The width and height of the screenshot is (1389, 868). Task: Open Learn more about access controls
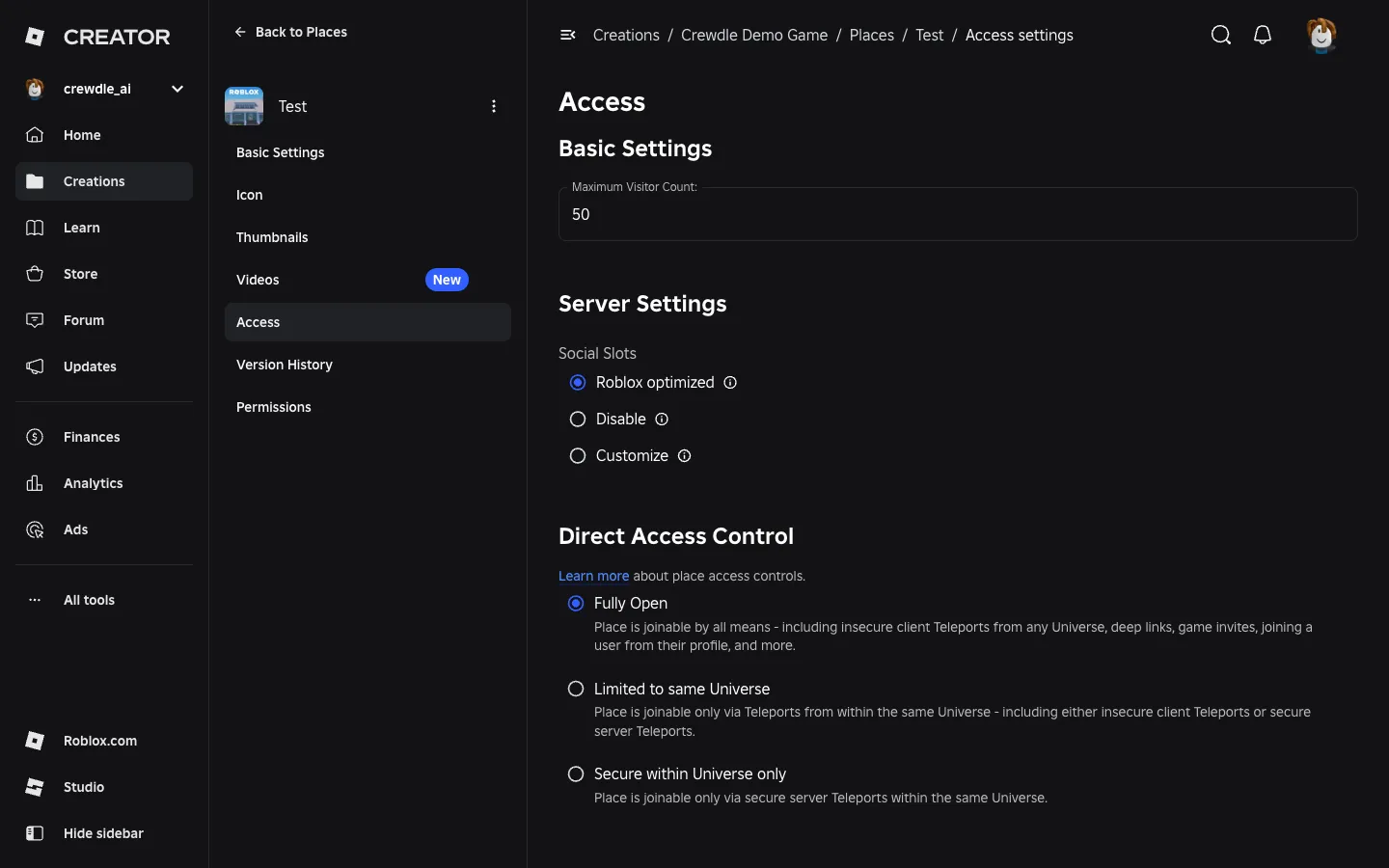tap(593, 576)
